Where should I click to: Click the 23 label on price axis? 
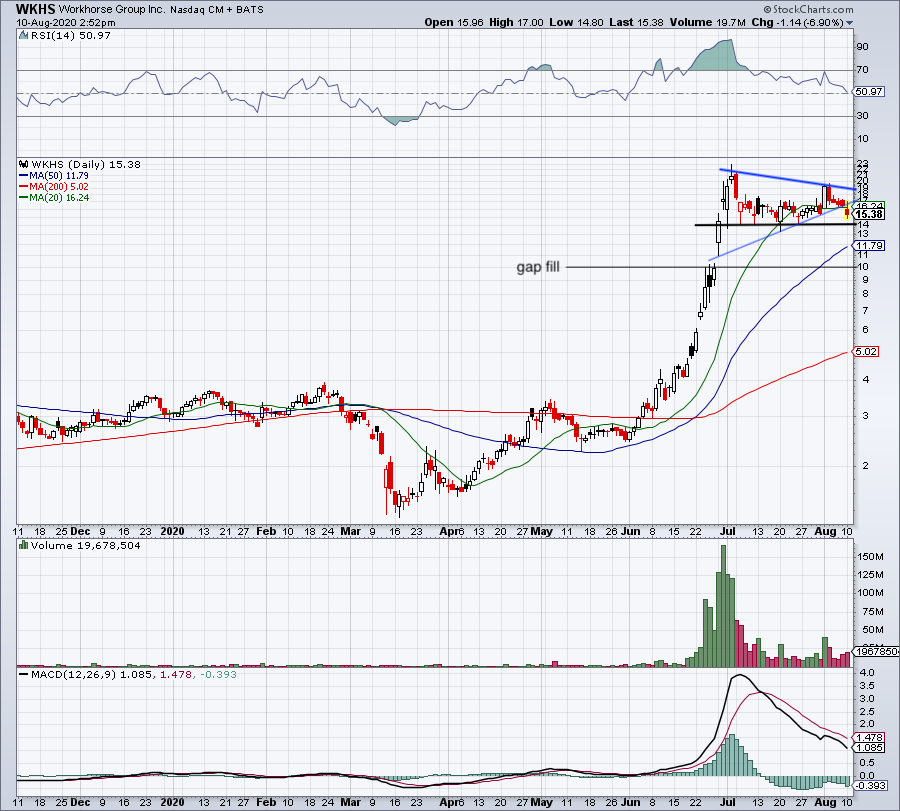(863, 164)
